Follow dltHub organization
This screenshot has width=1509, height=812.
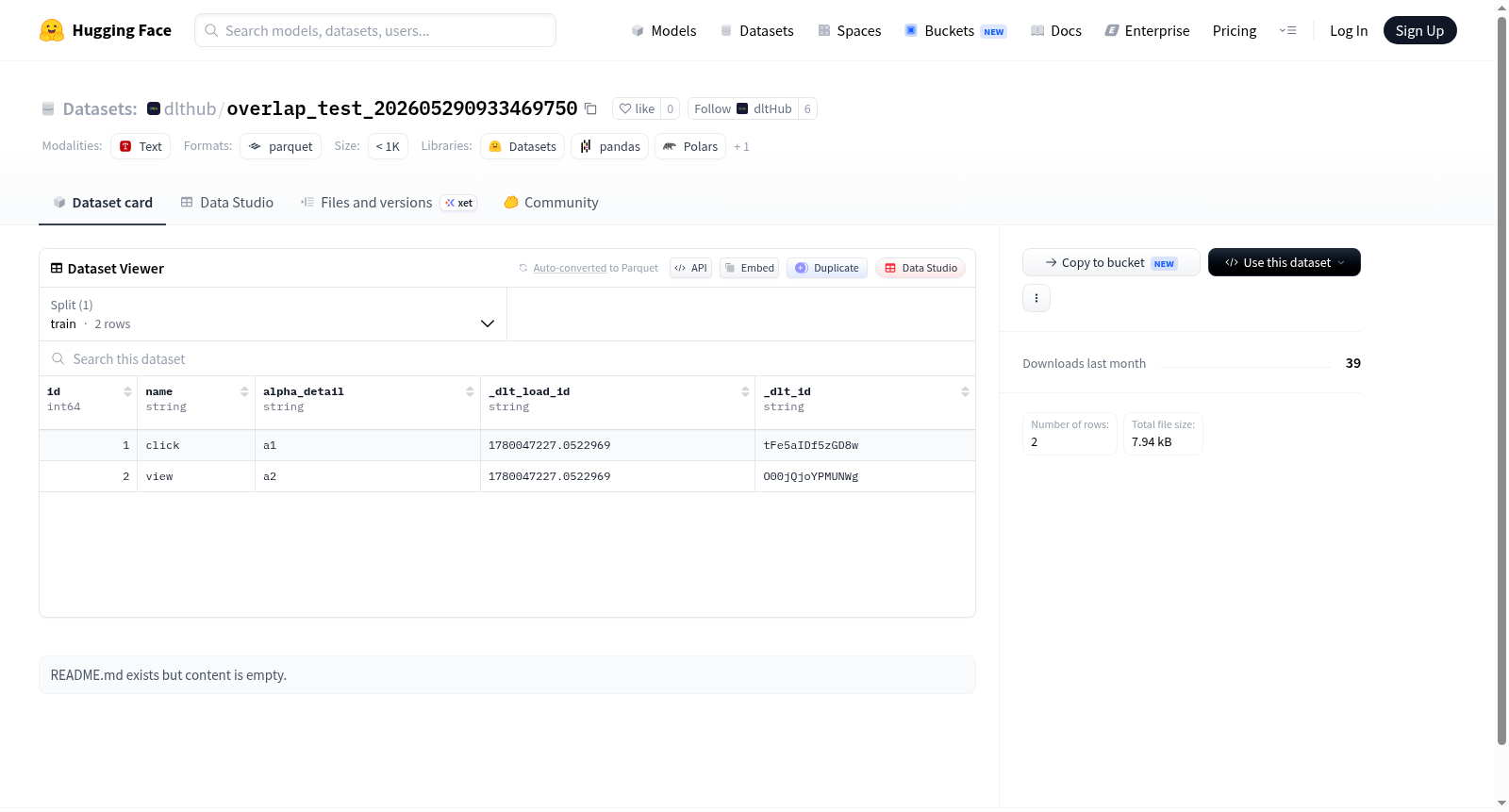pos(743,108)
